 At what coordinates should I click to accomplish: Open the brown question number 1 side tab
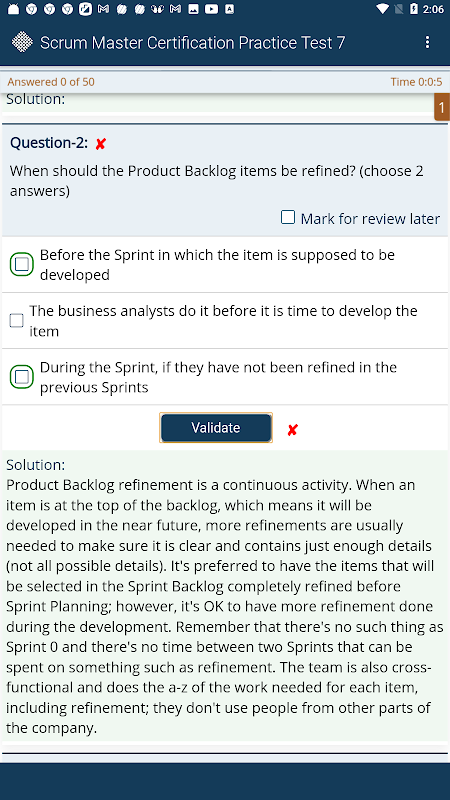[x=442, y=107]
